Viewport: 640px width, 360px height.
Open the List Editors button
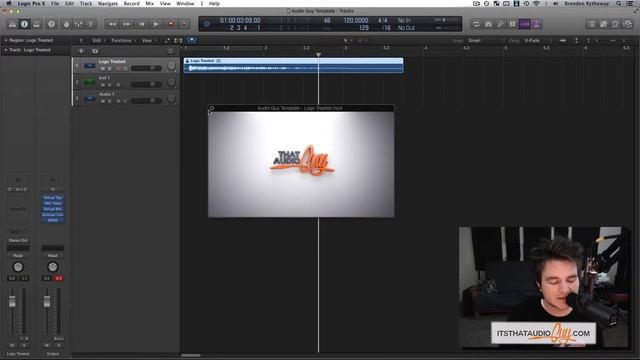[592, 24]
